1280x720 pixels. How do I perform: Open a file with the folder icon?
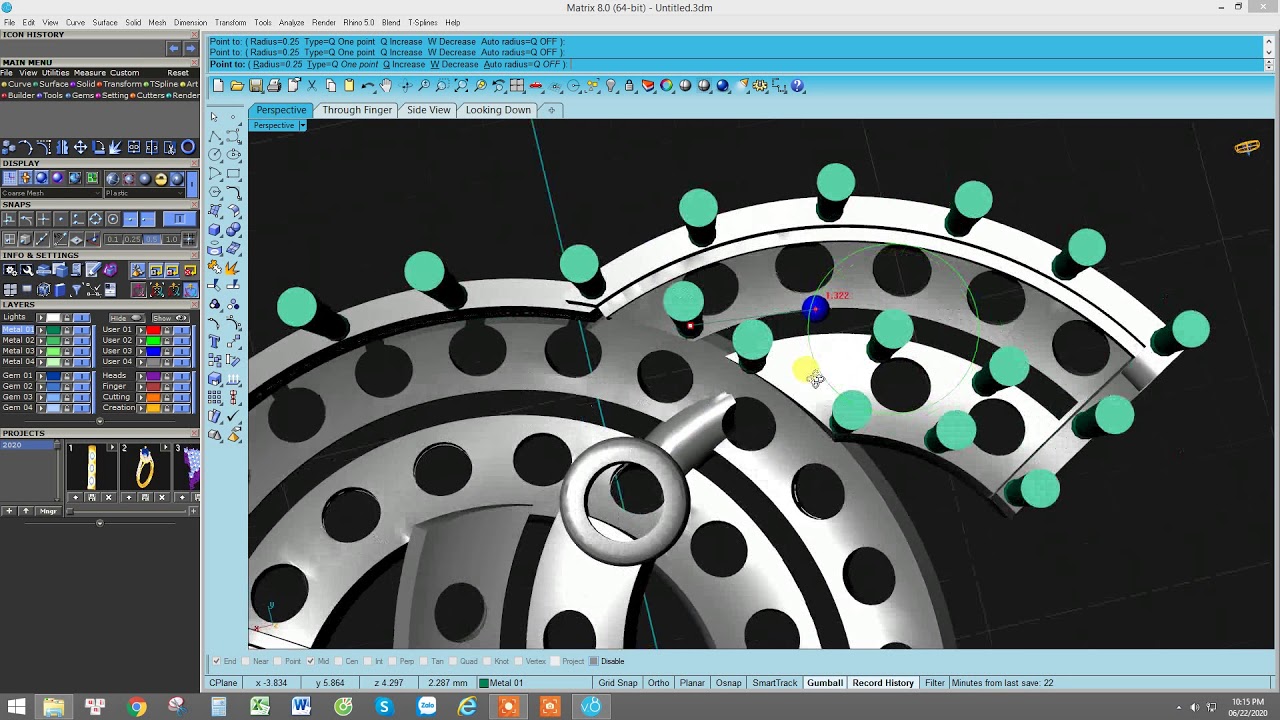(237, 86)
